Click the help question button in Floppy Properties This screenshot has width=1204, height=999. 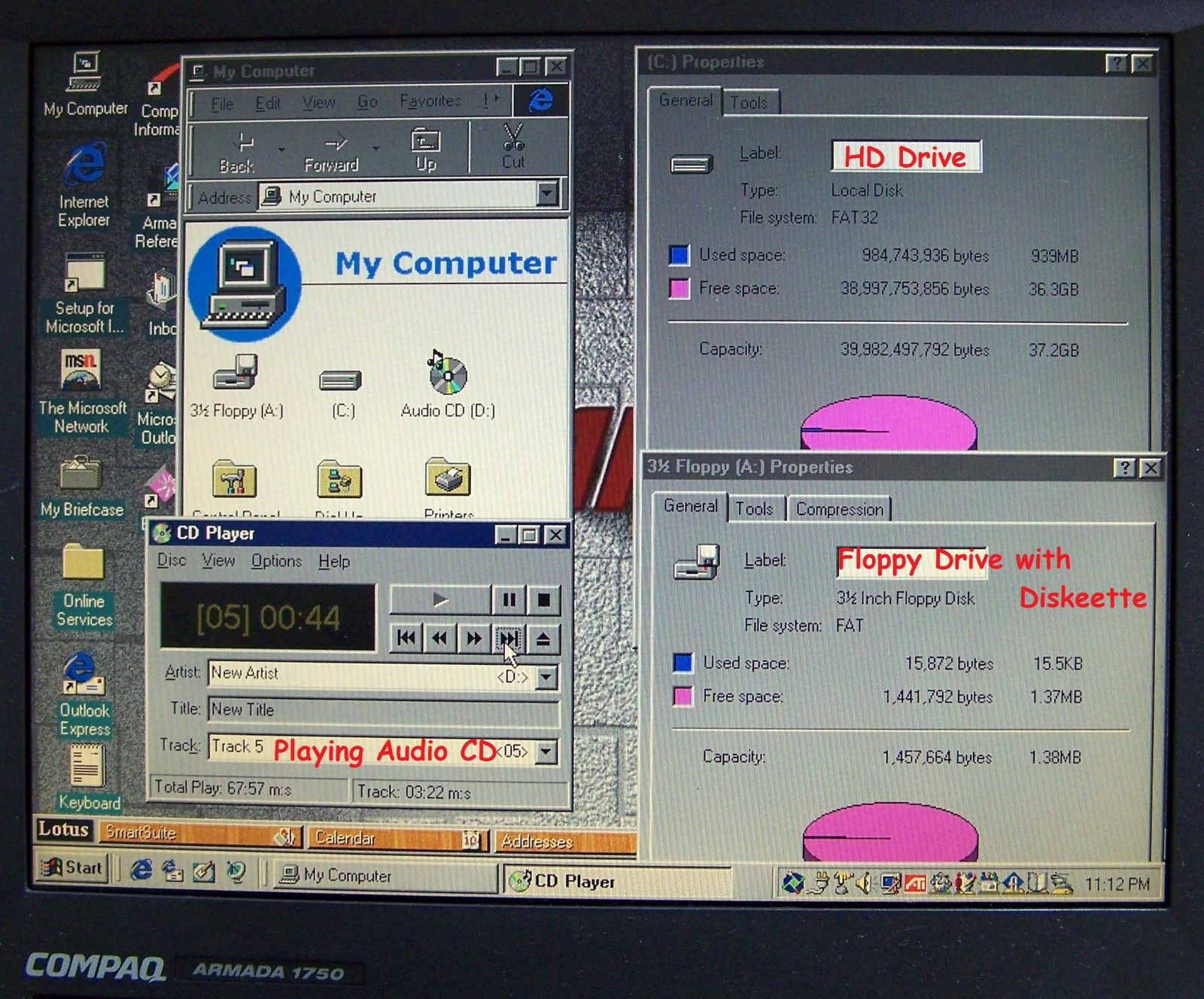click(1124, 468)
